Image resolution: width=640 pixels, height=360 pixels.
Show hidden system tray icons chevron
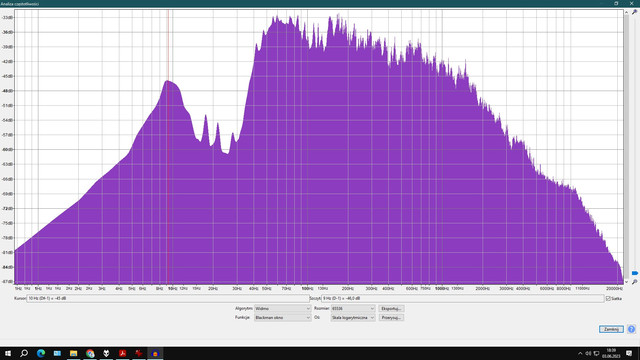pos(580,353)
